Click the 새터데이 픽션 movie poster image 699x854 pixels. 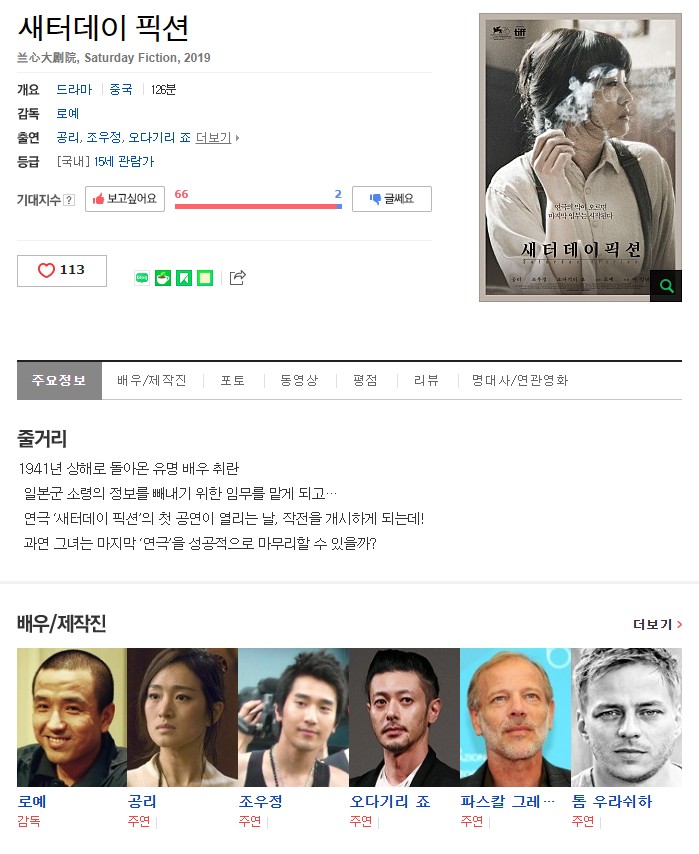coord(580,157)
